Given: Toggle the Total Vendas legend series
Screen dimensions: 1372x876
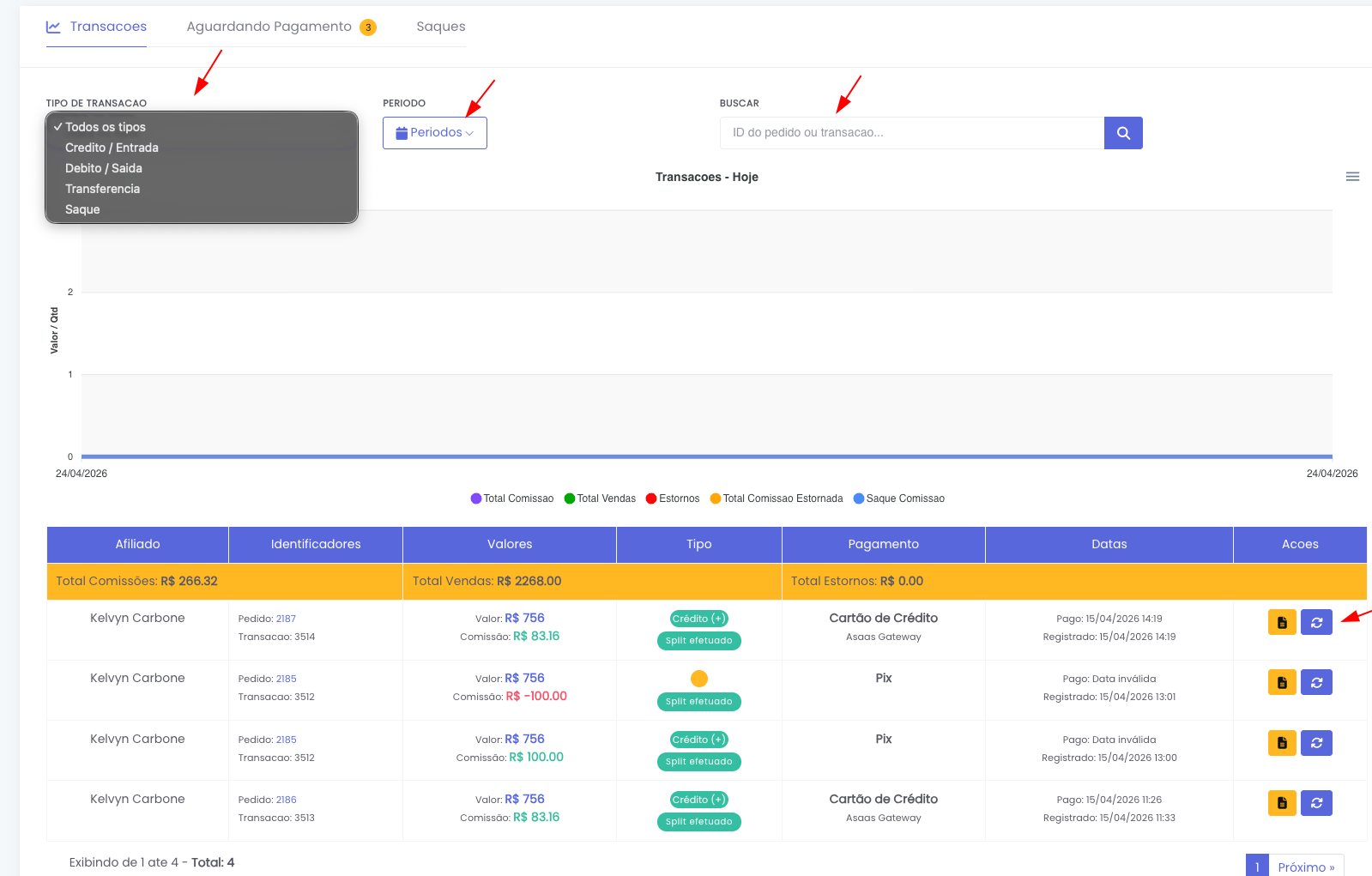Looking at the screenshot, I should point(600,498).
